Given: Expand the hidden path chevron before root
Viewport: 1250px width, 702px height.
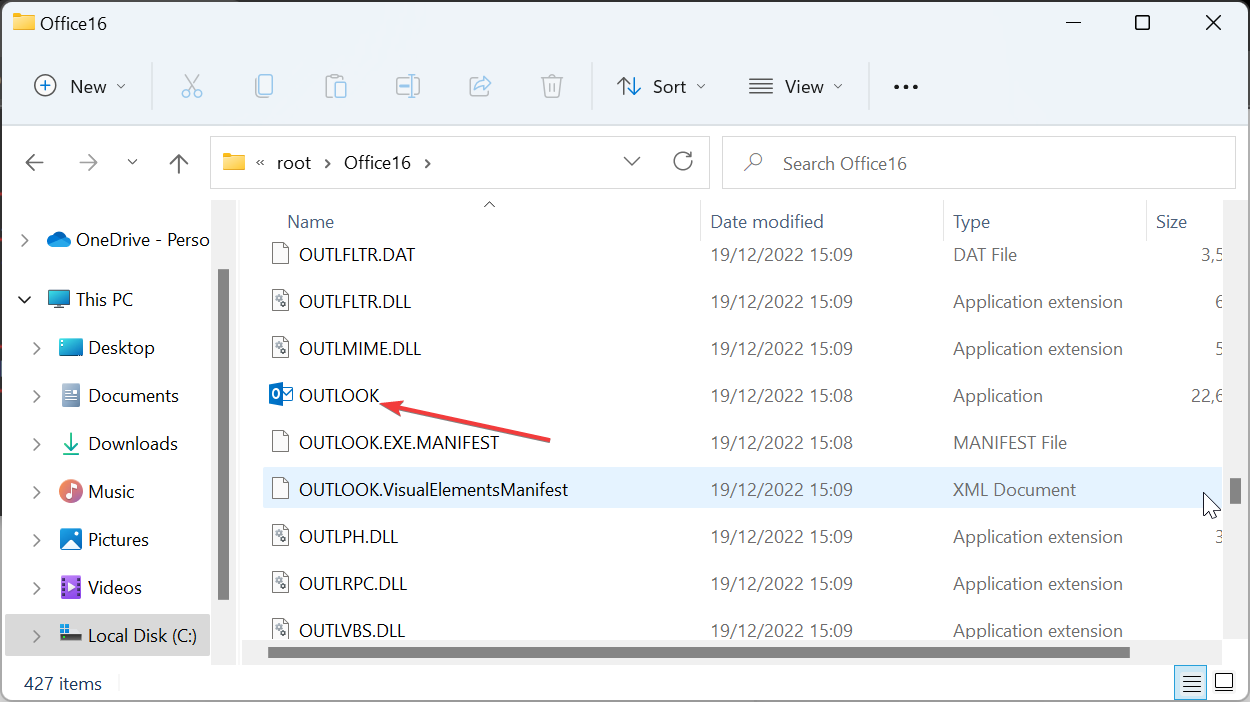Looking at the screenshot, I should (261, 163).
